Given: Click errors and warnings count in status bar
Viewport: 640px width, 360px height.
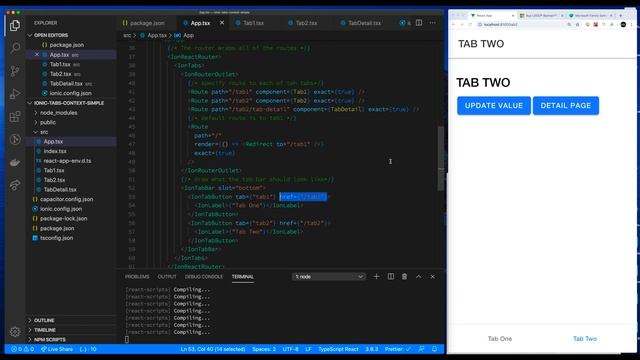Looking at the screenshot, I should (x=22, y=349).
